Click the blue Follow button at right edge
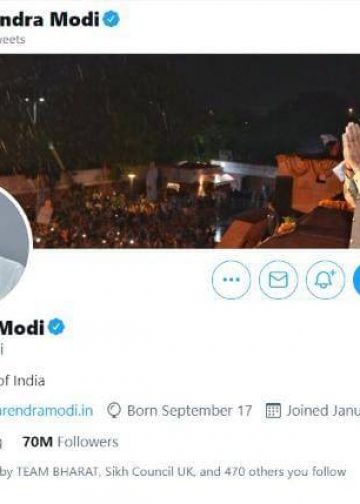Viewport: 360px width, 504px height. pyautogui.click(x=356, y=280)
